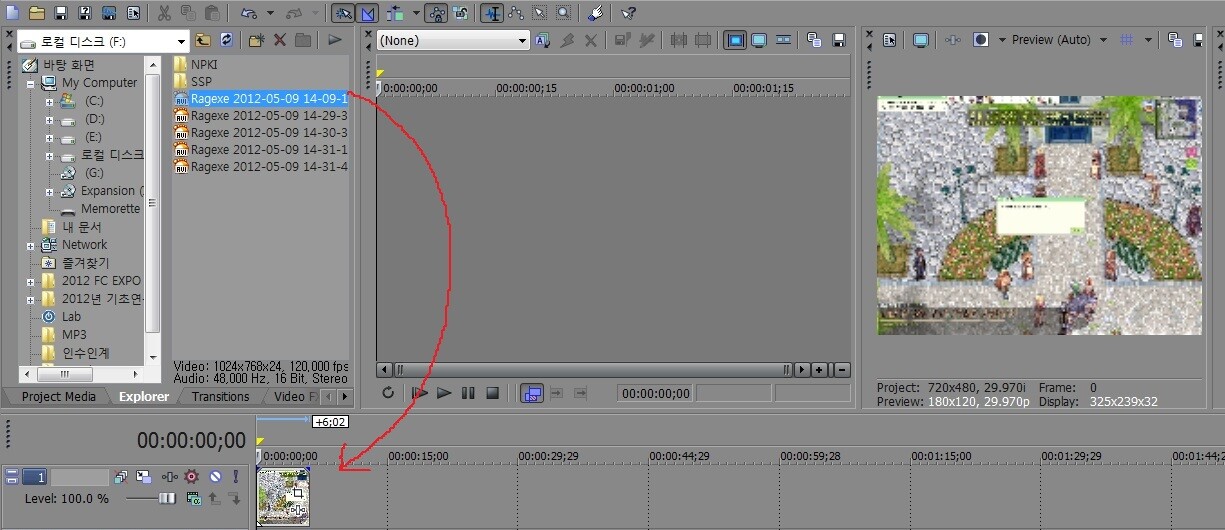This screenshot has width=1225, height=530.
Task: Go up one folder level in Explorer
Action: pos(203,40)
